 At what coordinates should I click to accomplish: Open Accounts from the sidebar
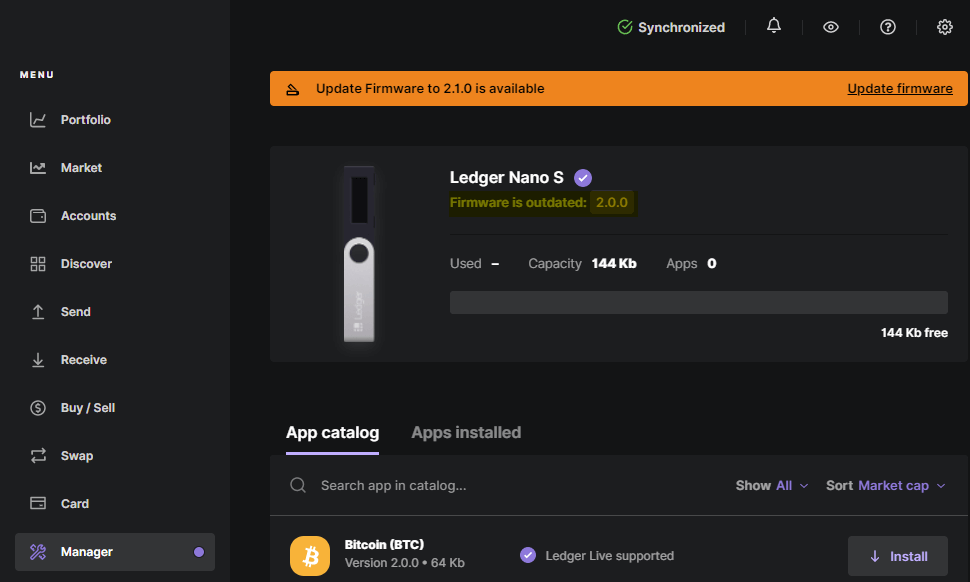tap(86, 215)
